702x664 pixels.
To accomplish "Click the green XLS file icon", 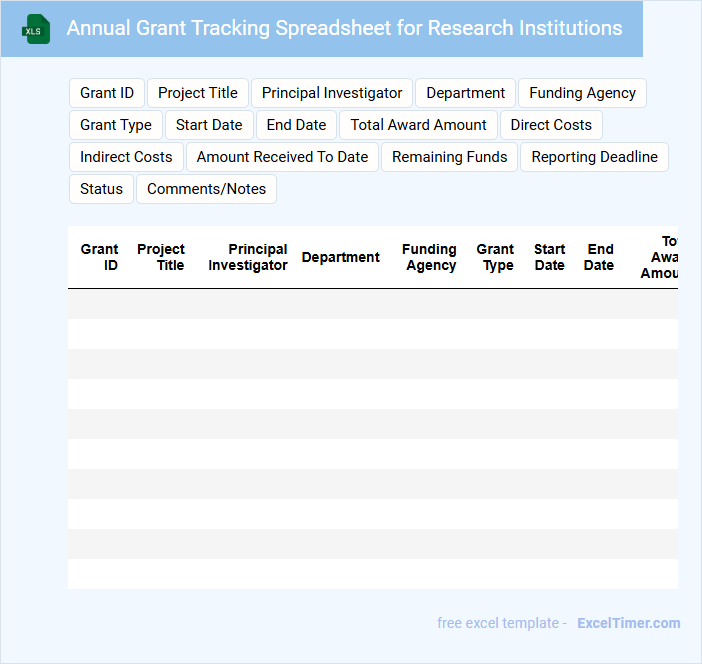I will coord(37,30).
